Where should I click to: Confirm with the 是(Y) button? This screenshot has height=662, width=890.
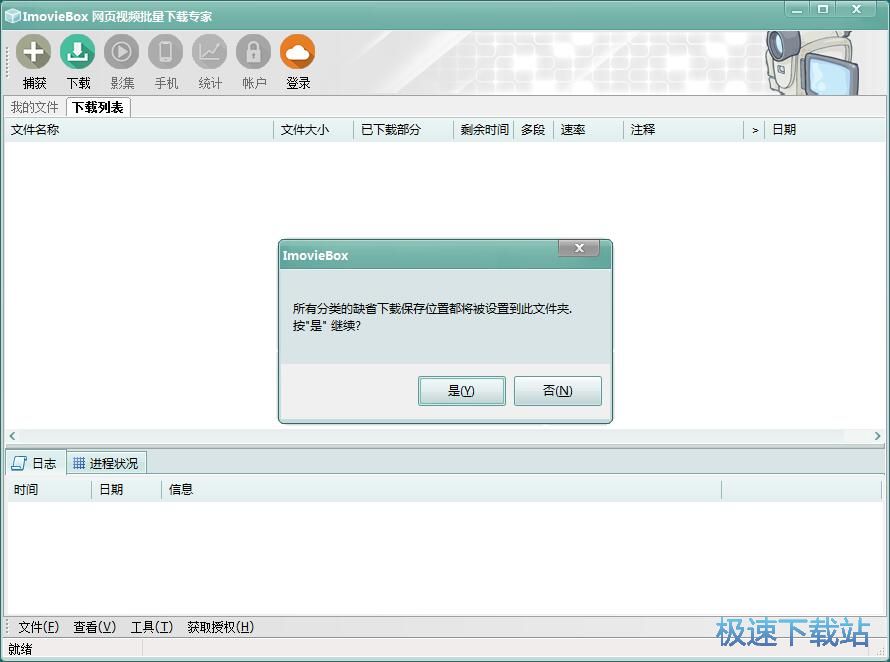[x=461, y=391]
